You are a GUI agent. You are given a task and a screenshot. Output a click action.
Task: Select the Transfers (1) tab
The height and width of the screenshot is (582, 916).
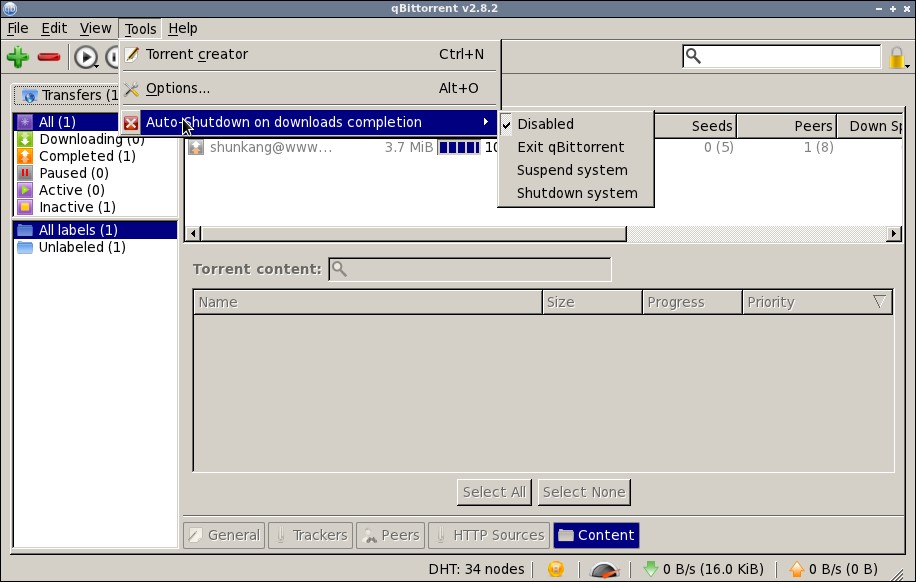coord(67,95)
